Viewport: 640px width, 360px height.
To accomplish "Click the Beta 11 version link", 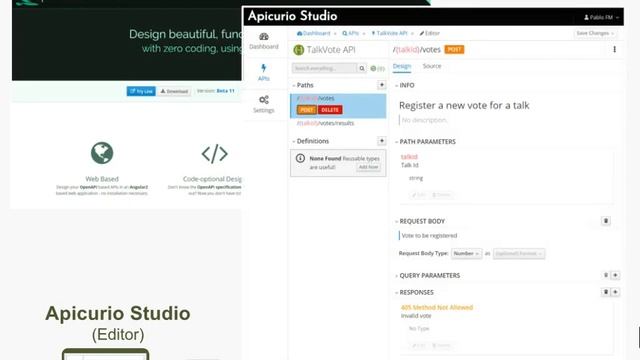I will point(226,91).
